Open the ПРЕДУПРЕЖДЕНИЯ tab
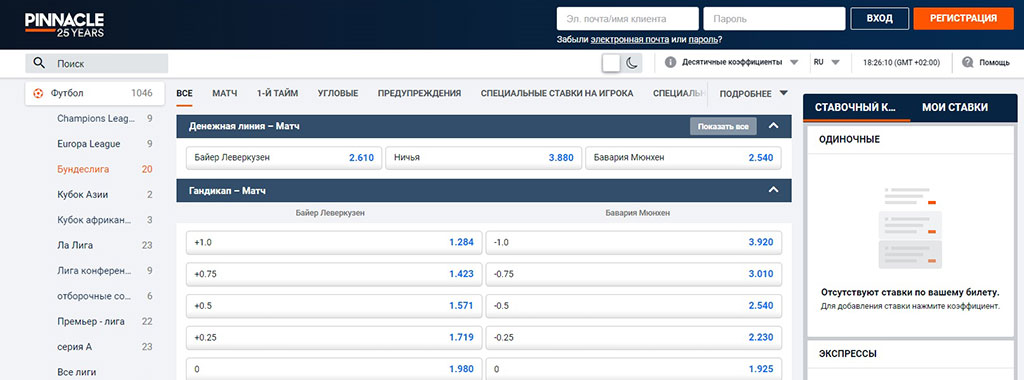The height and width of the screenshot is (380, 1024). point(419,93)
